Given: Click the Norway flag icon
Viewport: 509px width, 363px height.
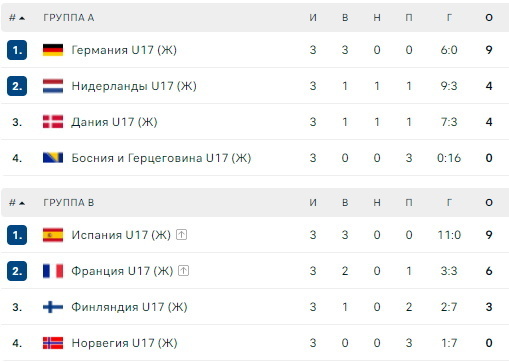Looking at the screenshot, I should (53, 343).
